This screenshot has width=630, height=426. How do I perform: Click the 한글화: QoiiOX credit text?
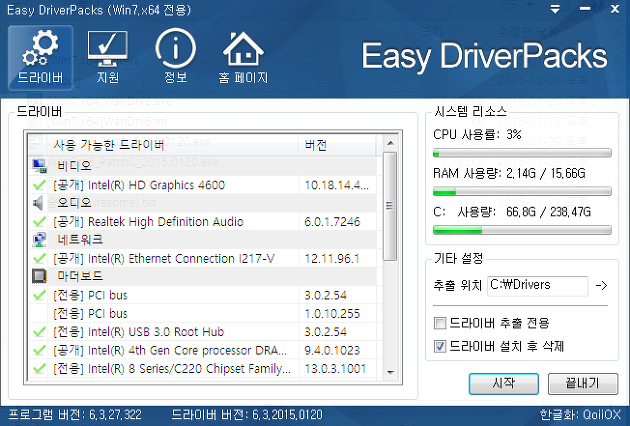(x=580, y=415)
